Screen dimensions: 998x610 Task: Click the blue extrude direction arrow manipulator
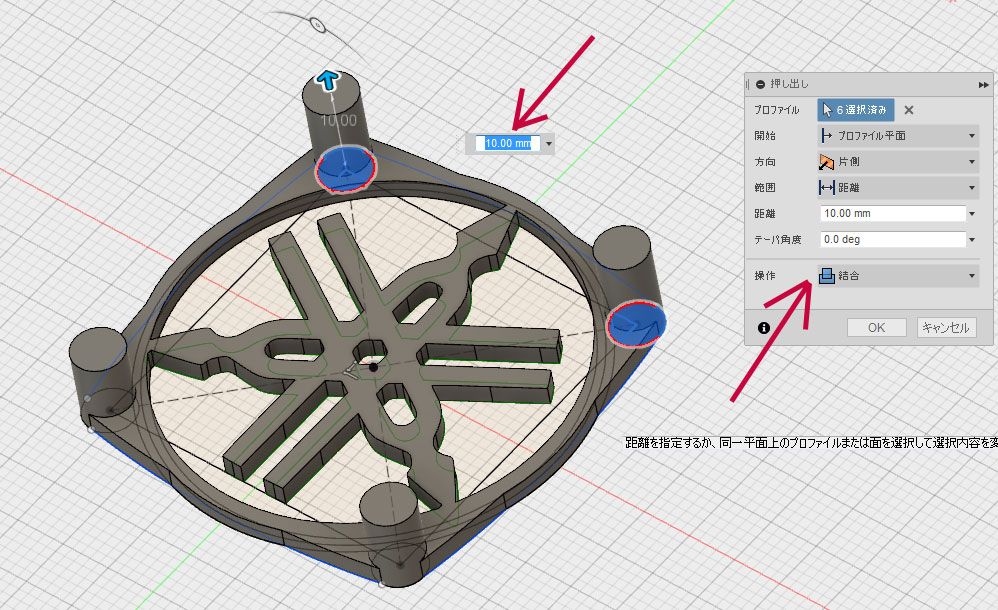327,80
